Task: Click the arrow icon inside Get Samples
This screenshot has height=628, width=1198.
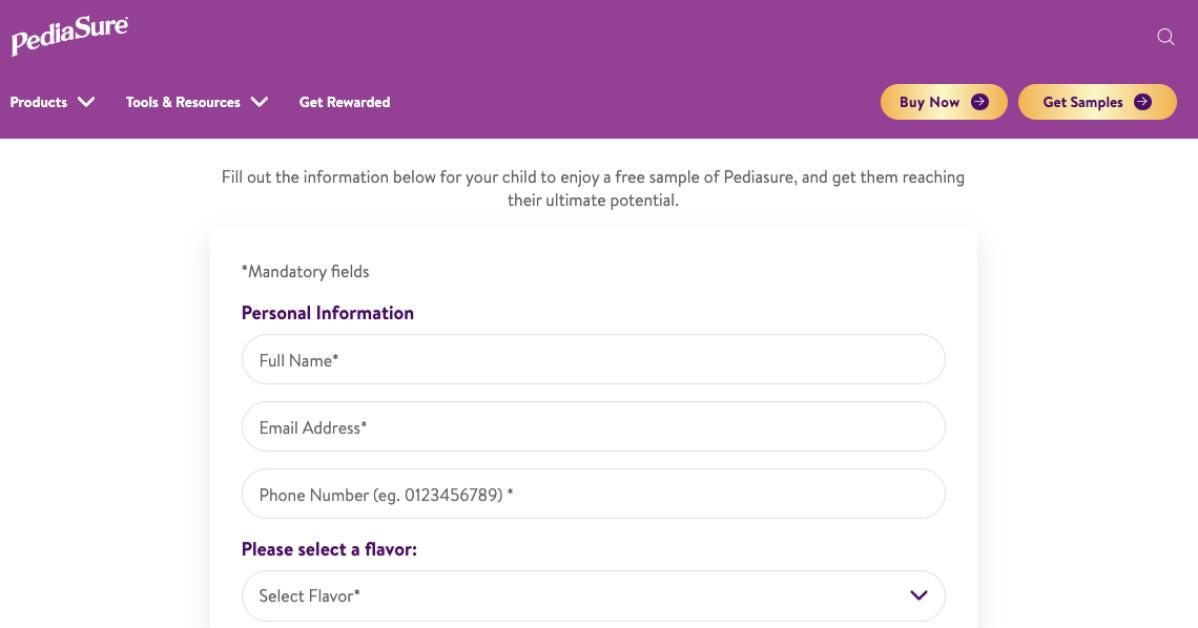Action: point(1142,102)
